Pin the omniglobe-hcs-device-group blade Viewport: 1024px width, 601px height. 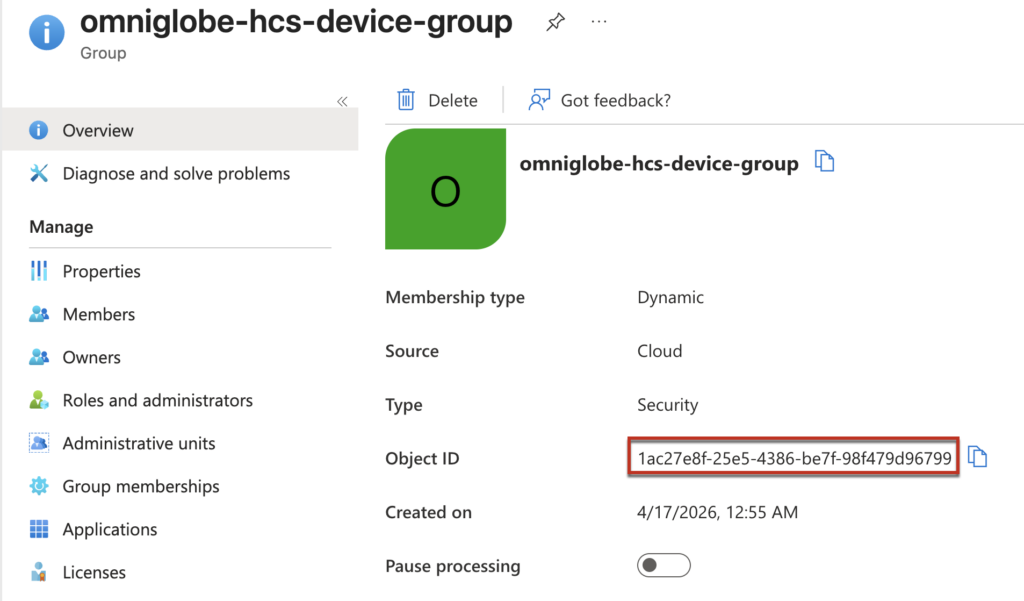click(x=555, y=22)
